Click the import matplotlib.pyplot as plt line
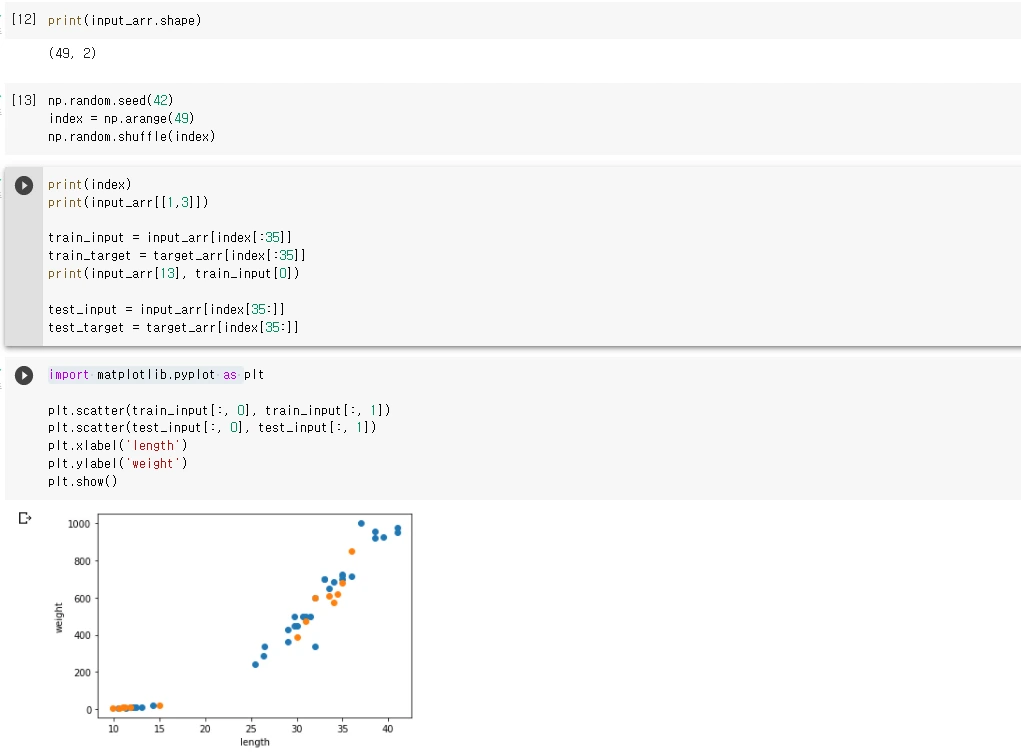This screenshot has height=754, width=1021. tap(156, 375)
